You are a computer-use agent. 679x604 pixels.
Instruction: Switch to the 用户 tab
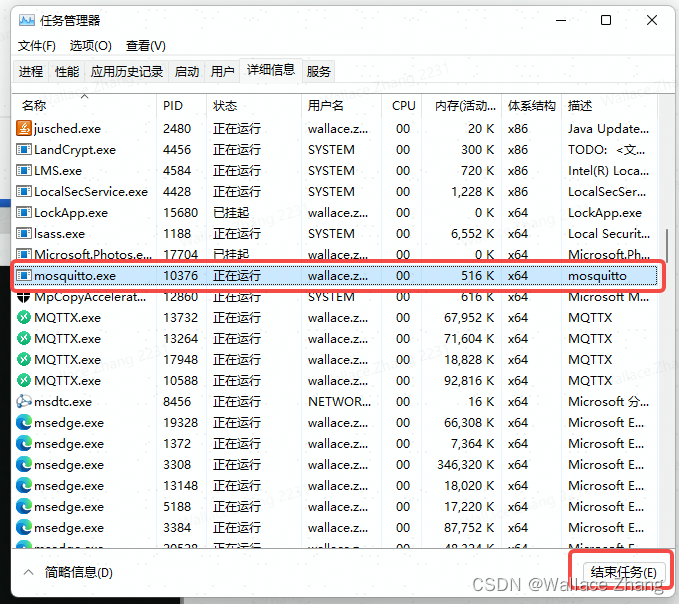pyautogui.click(x=222, y=71)
